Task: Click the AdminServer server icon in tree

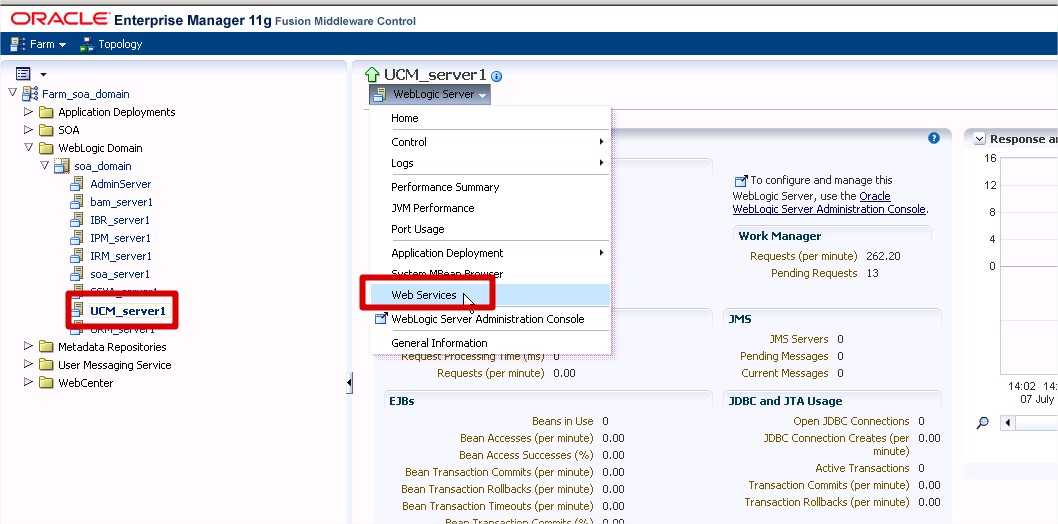Action: (77, 184)
